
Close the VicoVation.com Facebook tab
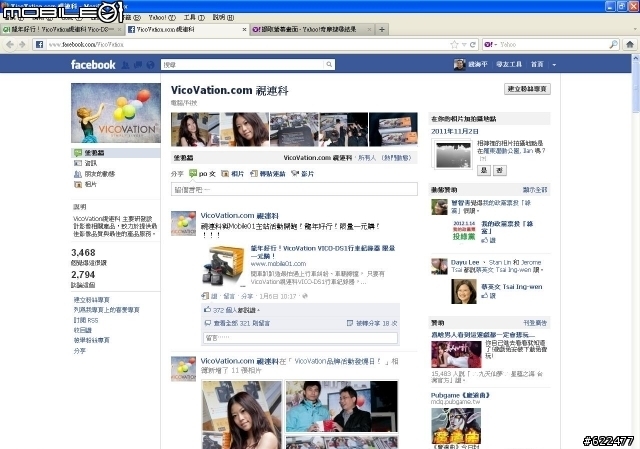coord(244,29)
